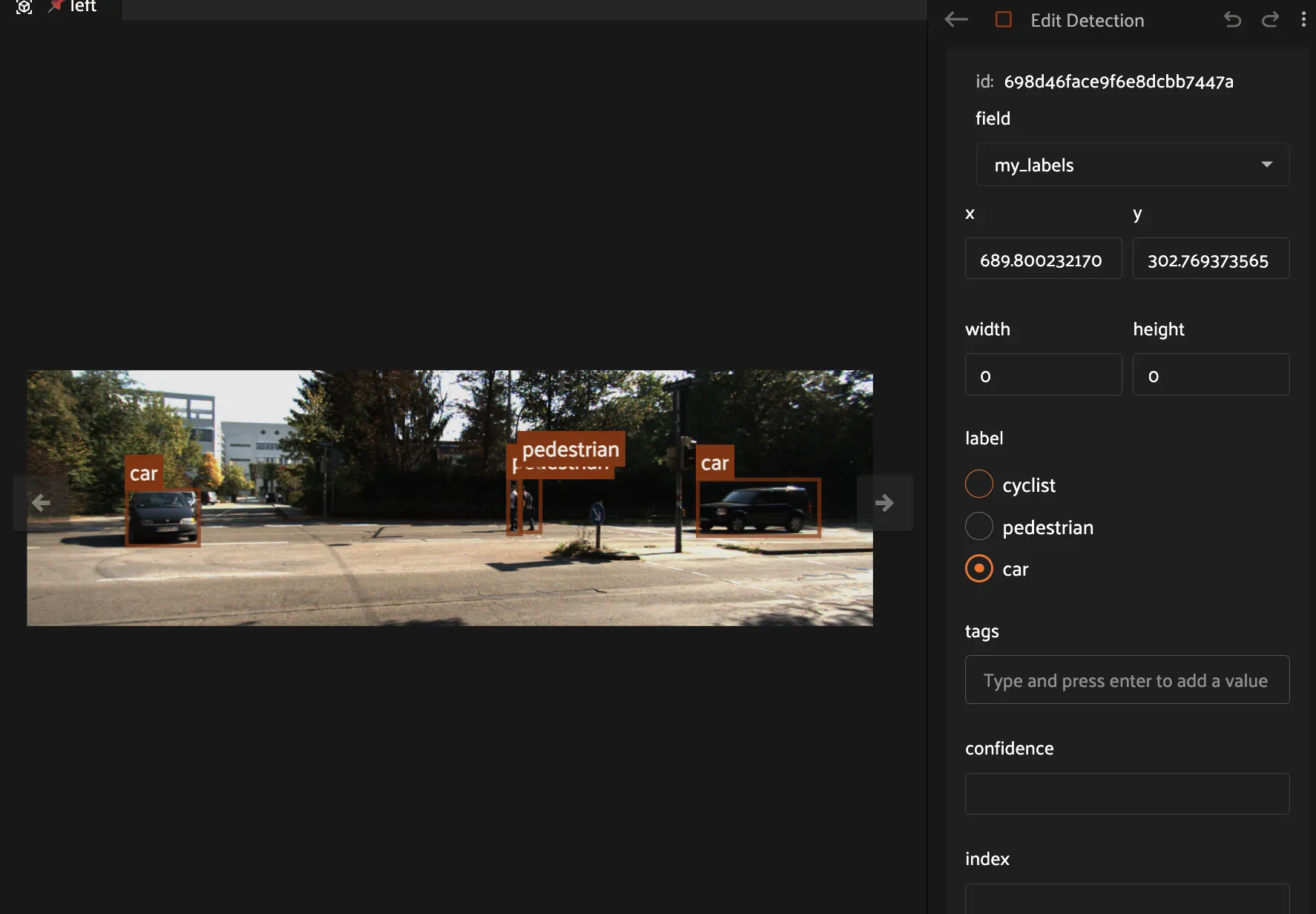This screenshot has width=1316, height=914.
Task: Click the car label on the black SUV
Action: tap(714, 463)
